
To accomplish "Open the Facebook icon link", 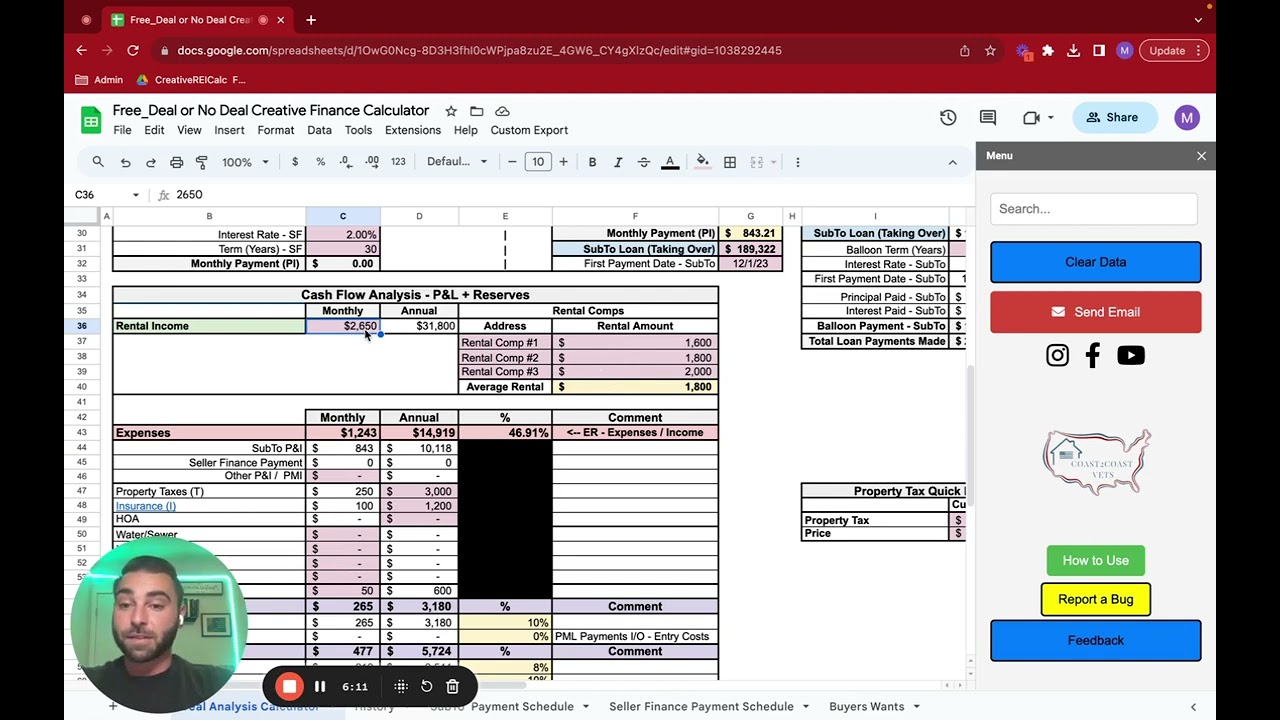I will 1093,355.
